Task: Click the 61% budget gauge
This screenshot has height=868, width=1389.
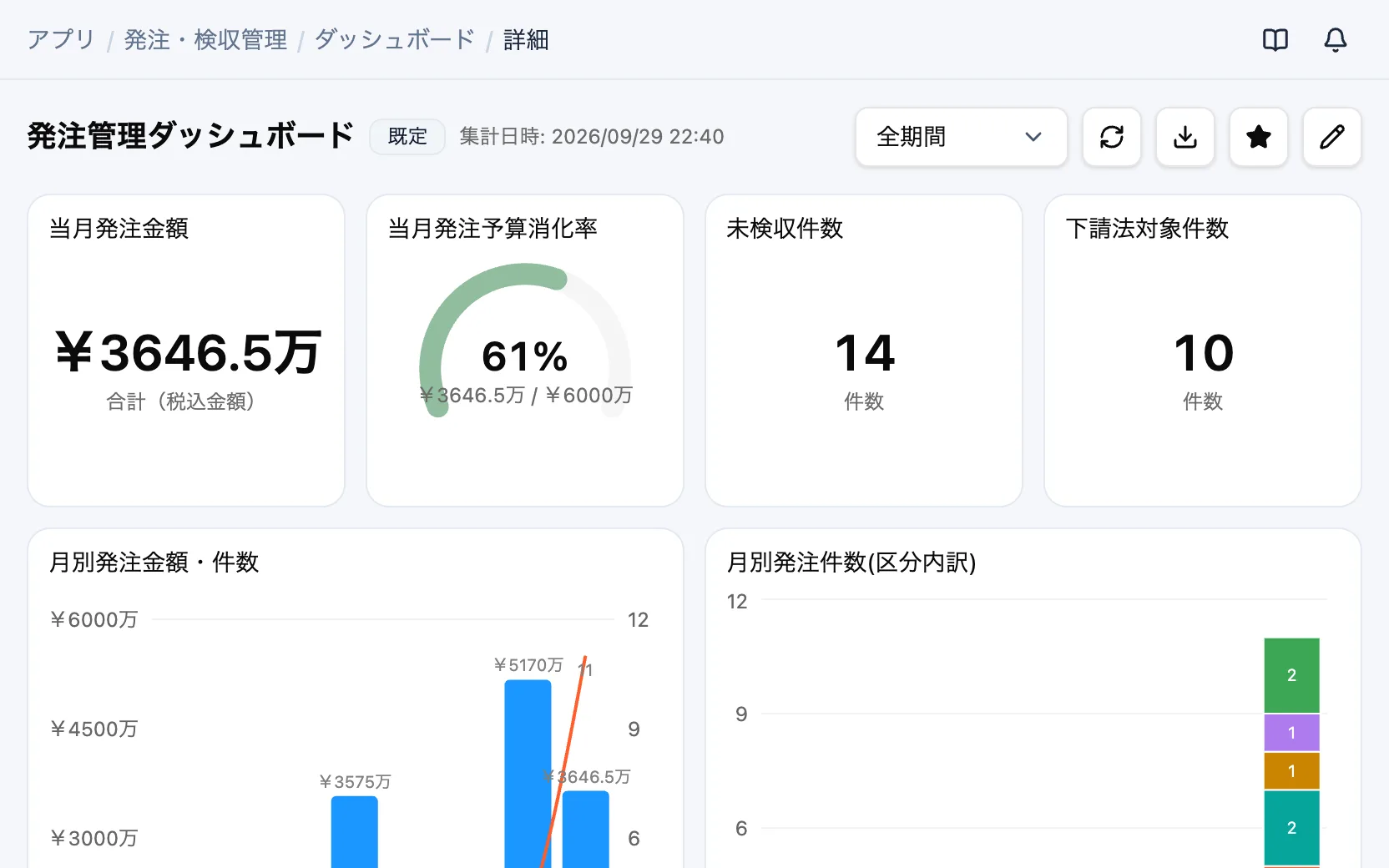Action: click(525, 341)
